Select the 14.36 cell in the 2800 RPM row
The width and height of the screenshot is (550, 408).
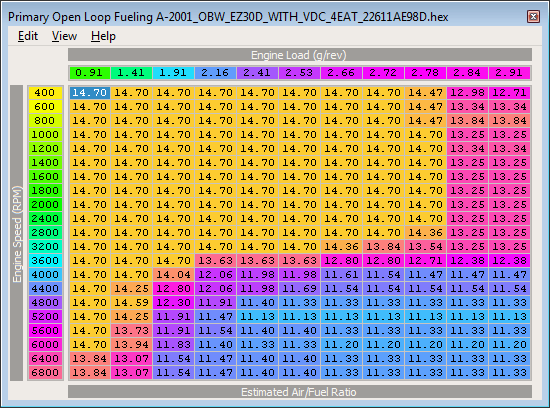425,233
